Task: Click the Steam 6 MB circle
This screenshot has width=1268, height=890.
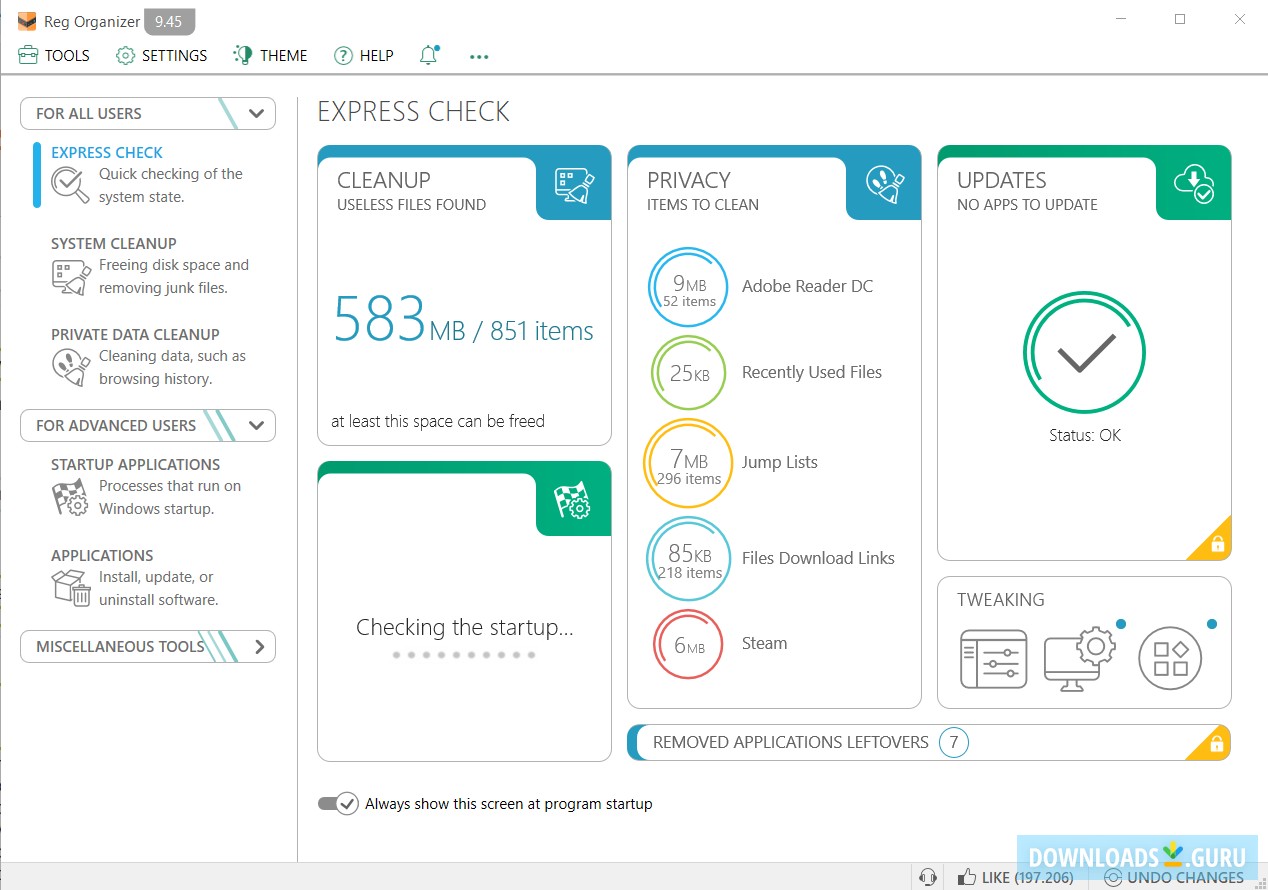Action: coord(688,645)
